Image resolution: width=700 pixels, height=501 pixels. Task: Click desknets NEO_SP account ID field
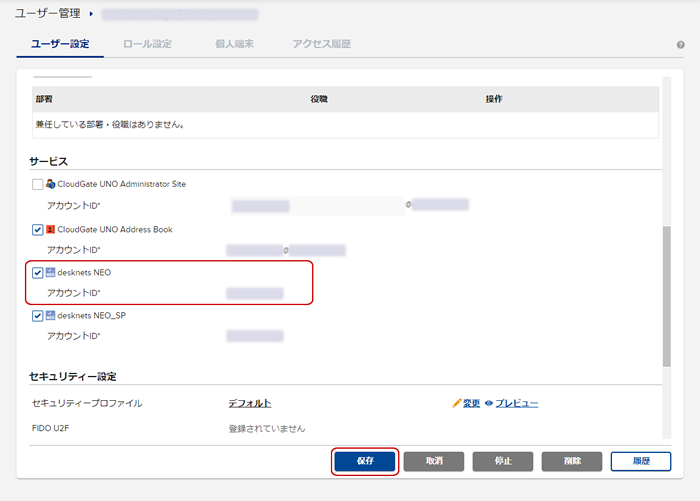tap(254, 336)
